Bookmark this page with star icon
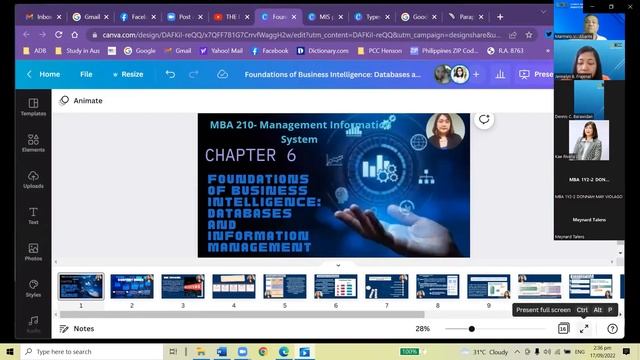 tap(529, 35)
